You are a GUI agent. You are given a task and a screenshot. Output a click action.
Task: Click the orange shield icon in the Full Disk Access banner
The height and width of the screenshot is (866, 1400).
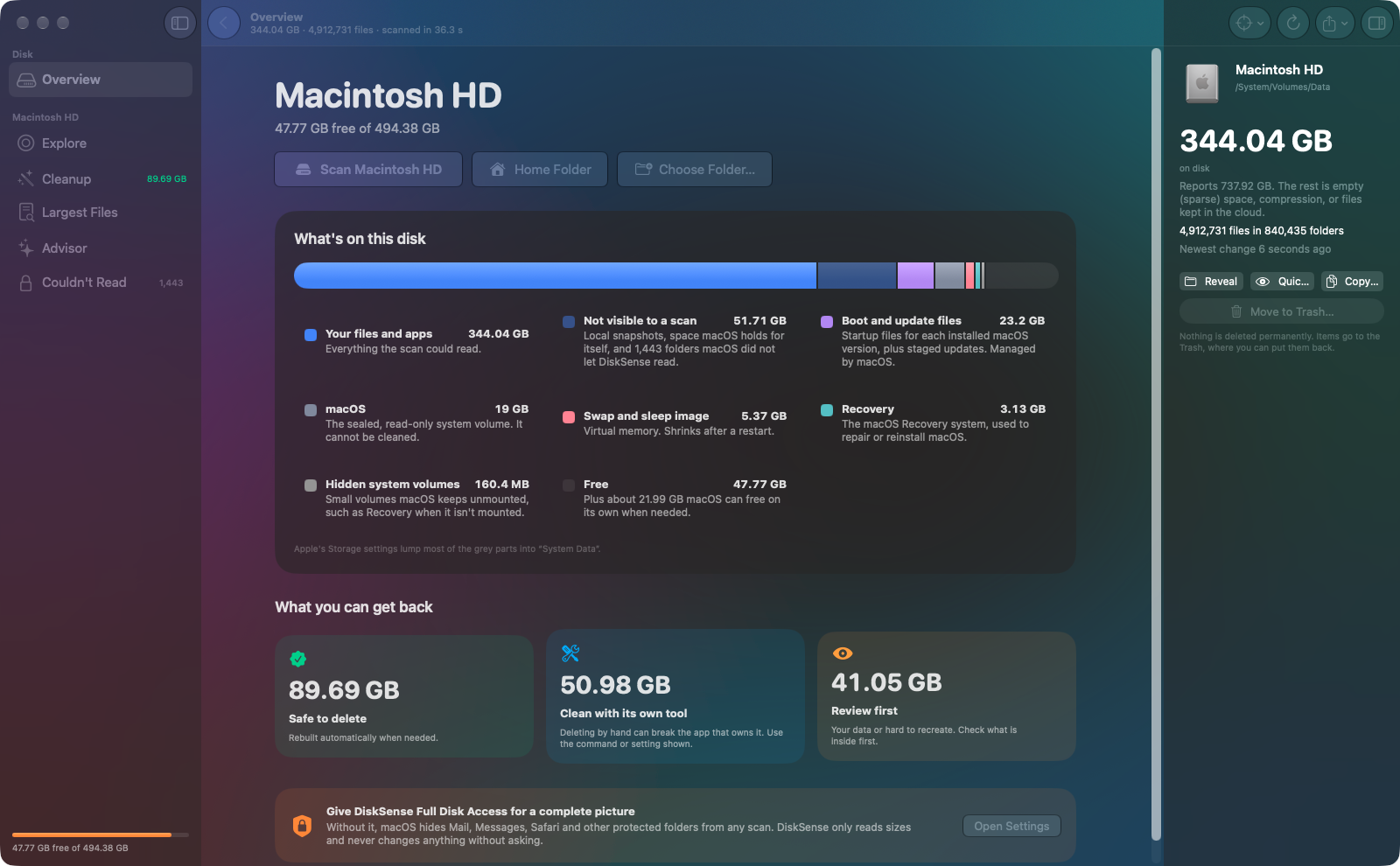[x=302, y=826]
